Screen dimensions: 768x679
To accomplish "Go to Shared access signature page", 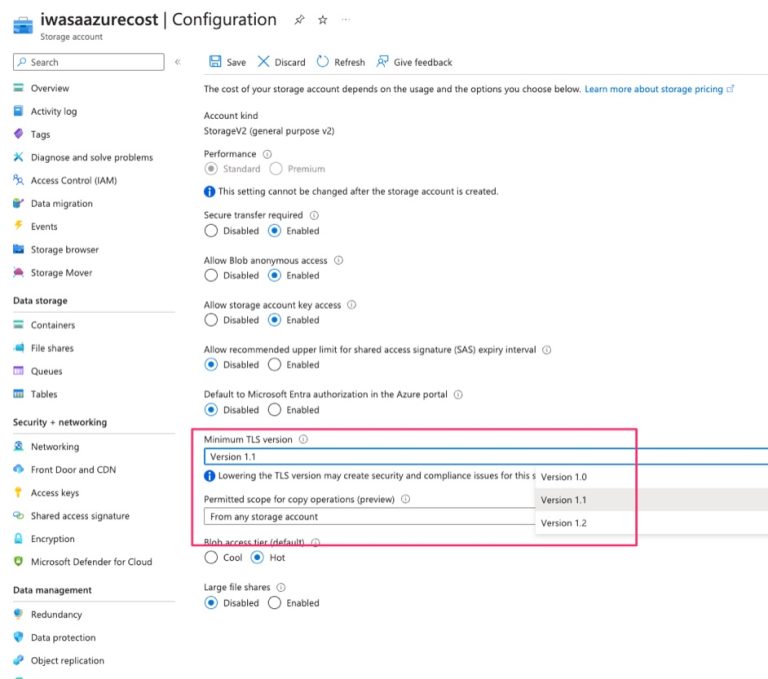I will pos(80,516).
